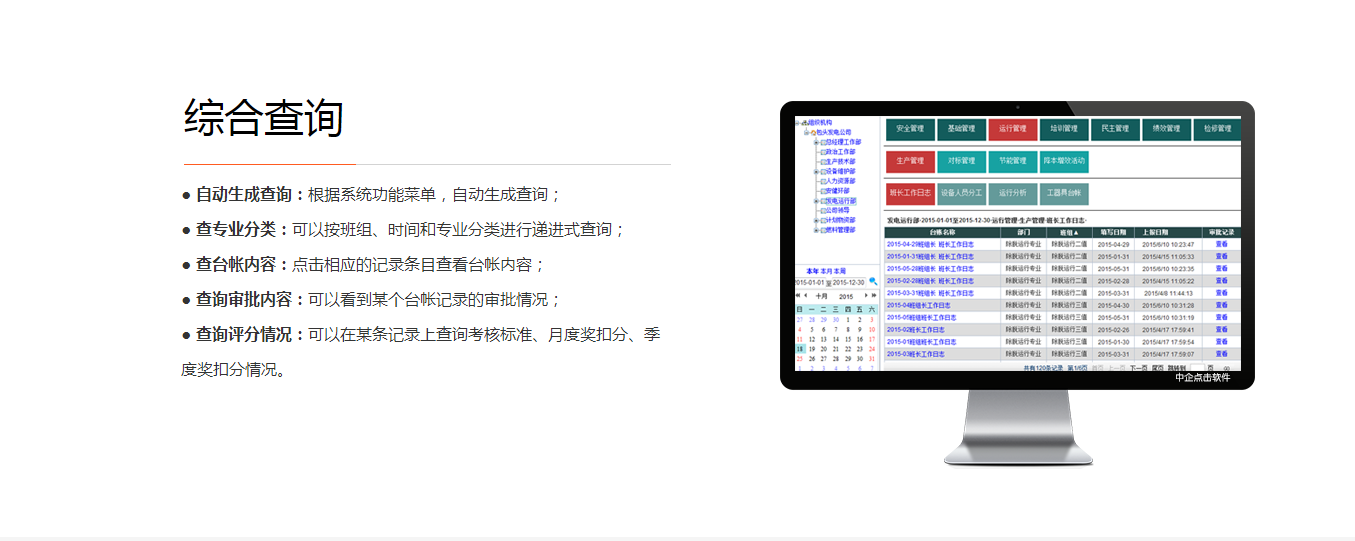Screen dimensions: 1355x541
Task: Open the 运行管理 menu tile
Action: coord(1013,129)
